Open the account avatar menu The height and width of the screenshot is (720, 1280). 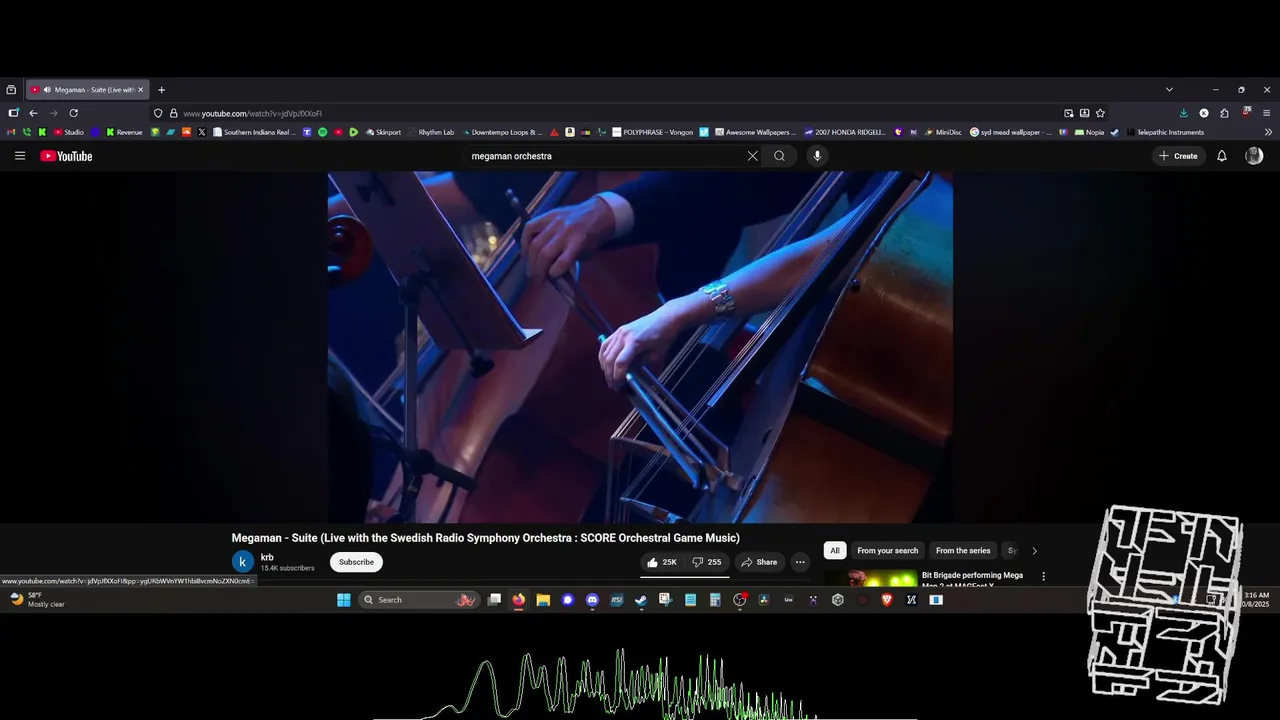(x=1254, y=156)
